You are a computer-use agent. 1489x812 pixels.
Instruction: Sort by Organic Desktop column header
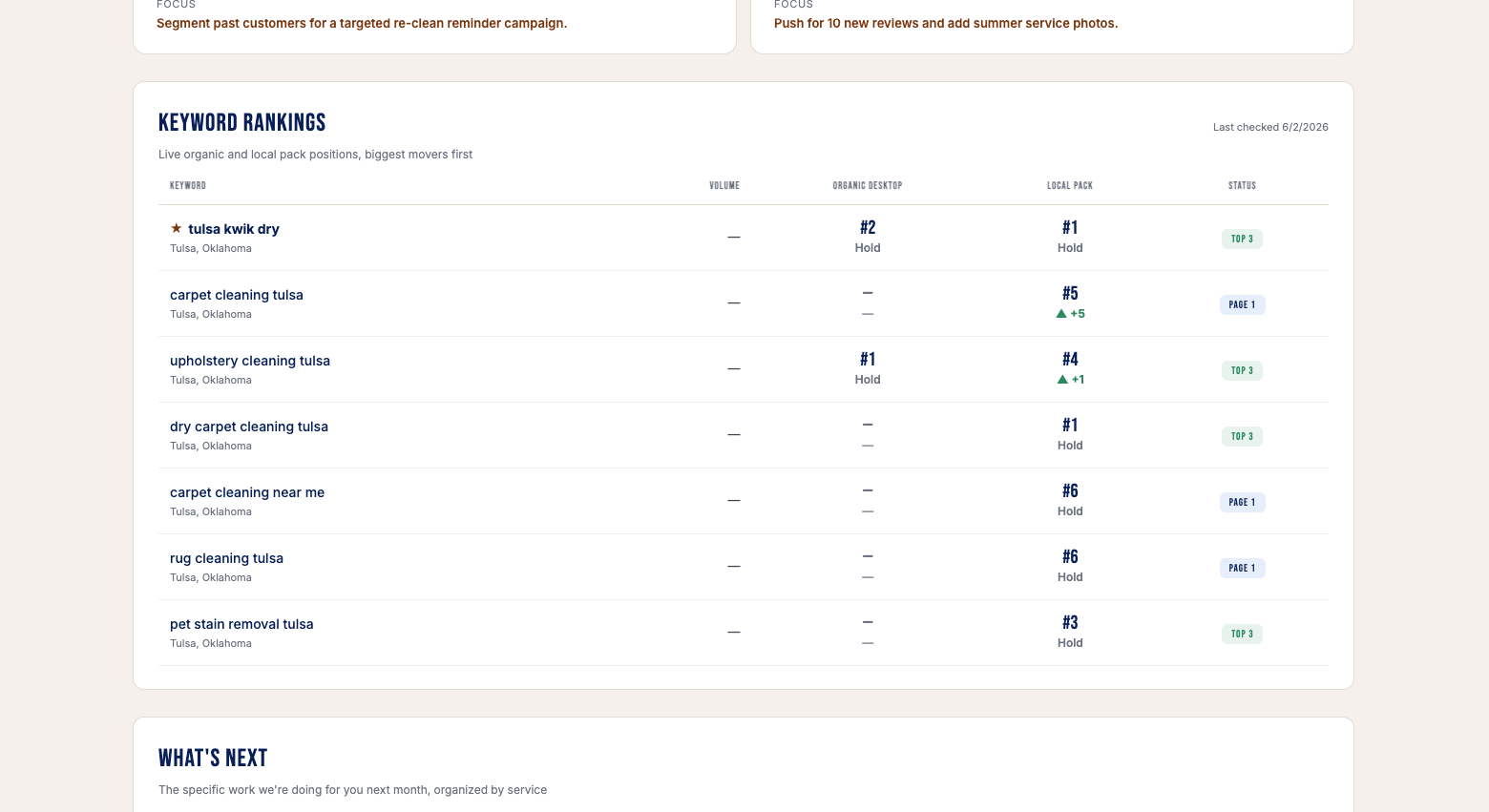(x=868, y=185)
